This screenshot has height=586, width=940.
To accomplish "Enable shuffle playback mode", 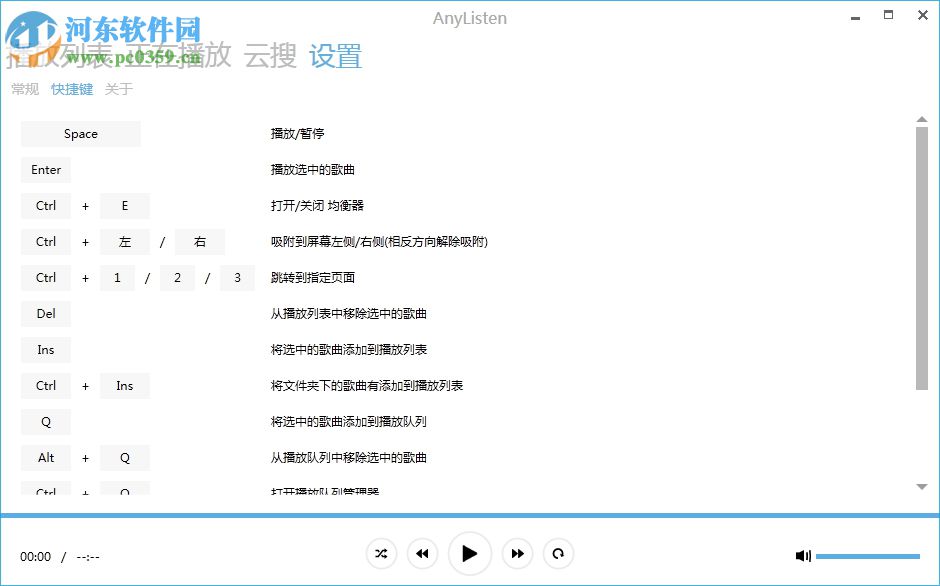I will pos(381,553).
